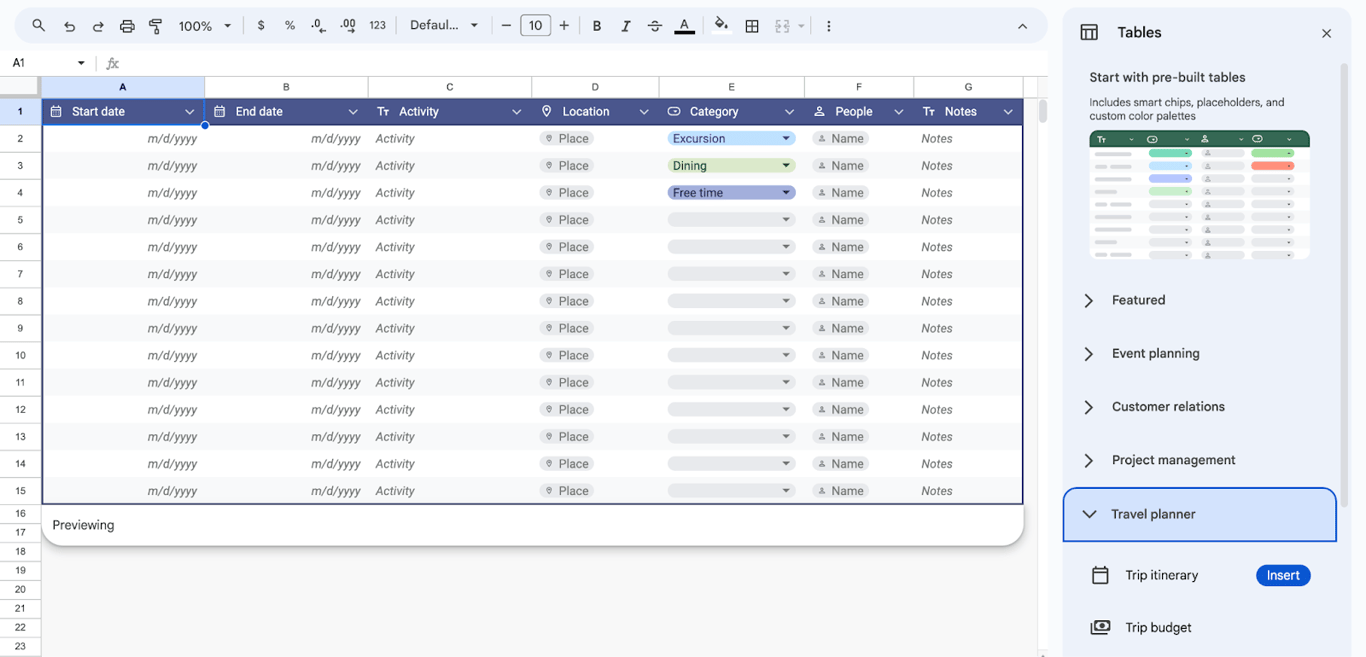1366x657 pixels.
Task: Click the Tables panel icon next to title
Action: [x=1089, y=33]
